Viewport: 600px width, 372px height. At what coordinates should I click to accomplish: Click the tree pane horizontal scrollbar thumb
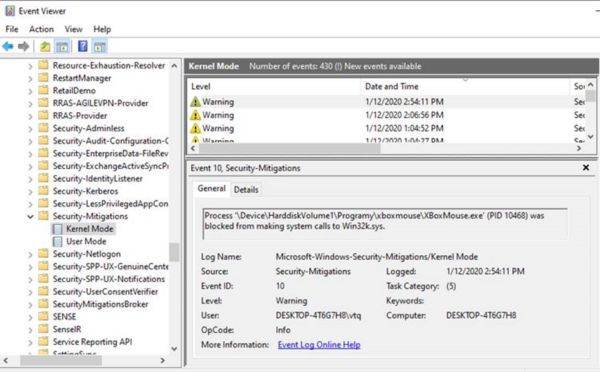point(61,360)
